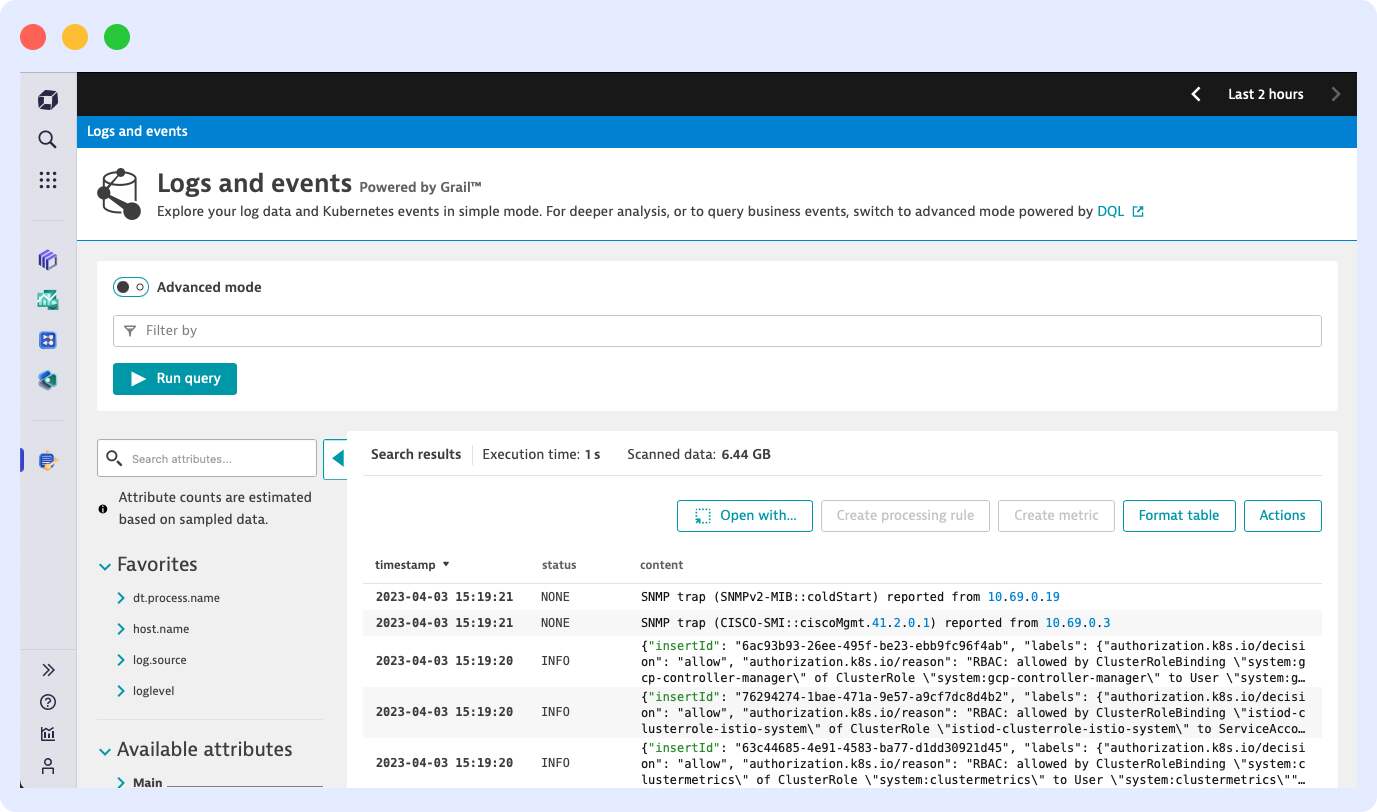Click the Filter by input field
Viewport: 1377px width, 812px height.
click(400, 330)
